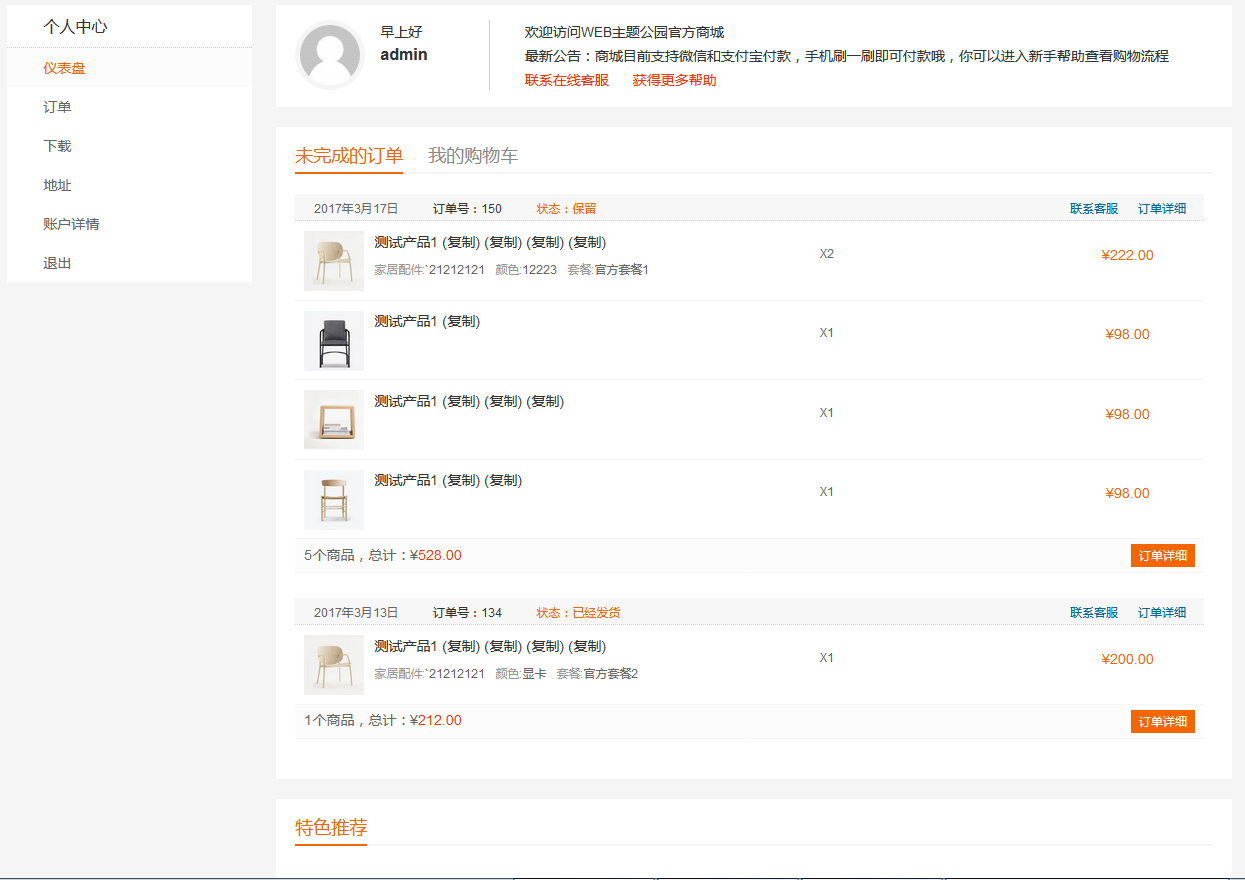This screenshot has height=880, width=1245.
Task: Click the 联系在线客服 link
Action: tap(566, 80)
